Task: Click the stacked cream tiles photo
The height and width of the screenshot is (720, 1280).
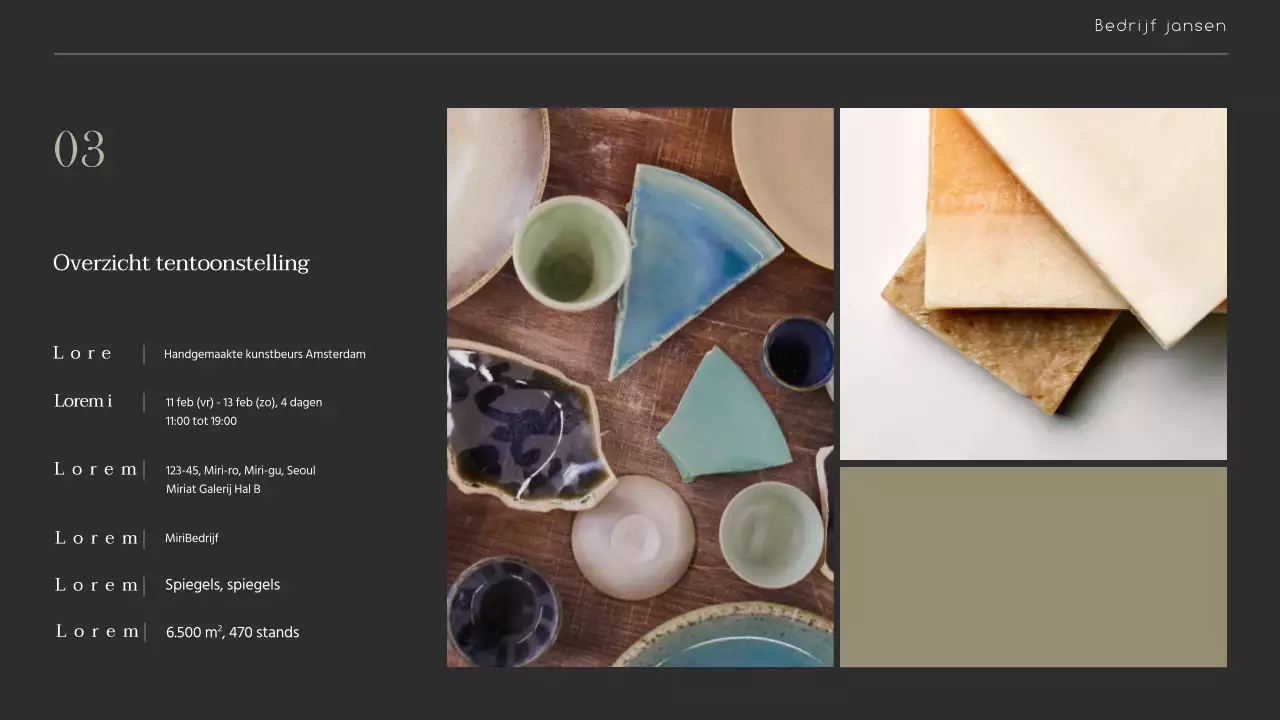Action: pos(1033,283)
